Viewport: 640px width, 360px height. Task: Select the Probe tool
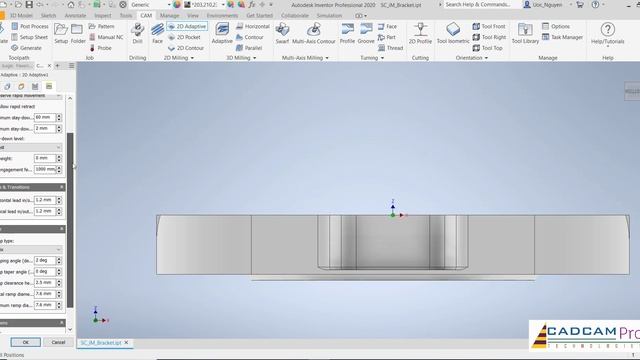[100, 48]
